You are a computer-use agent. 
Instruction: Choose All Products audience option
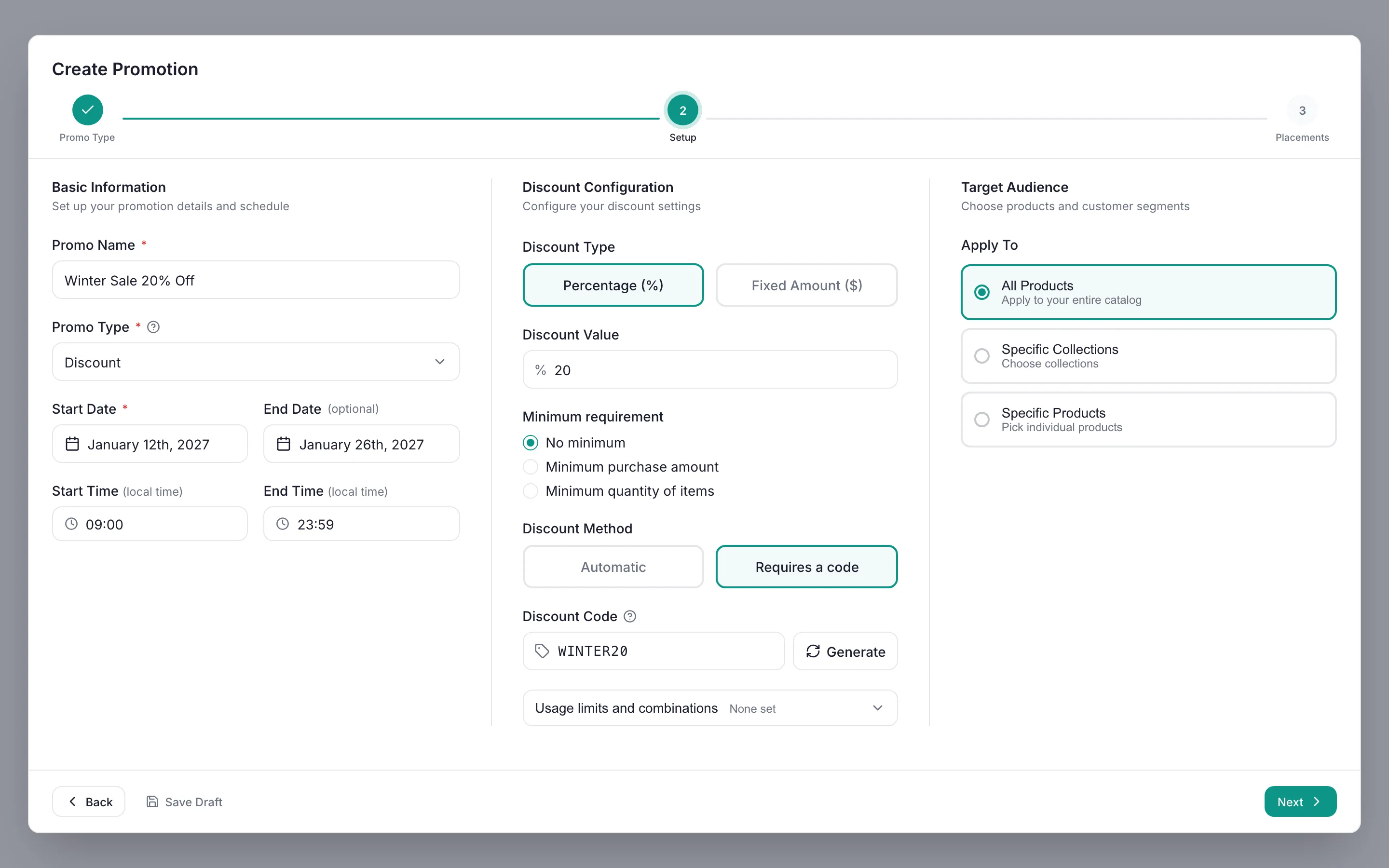click(1148, 292)
